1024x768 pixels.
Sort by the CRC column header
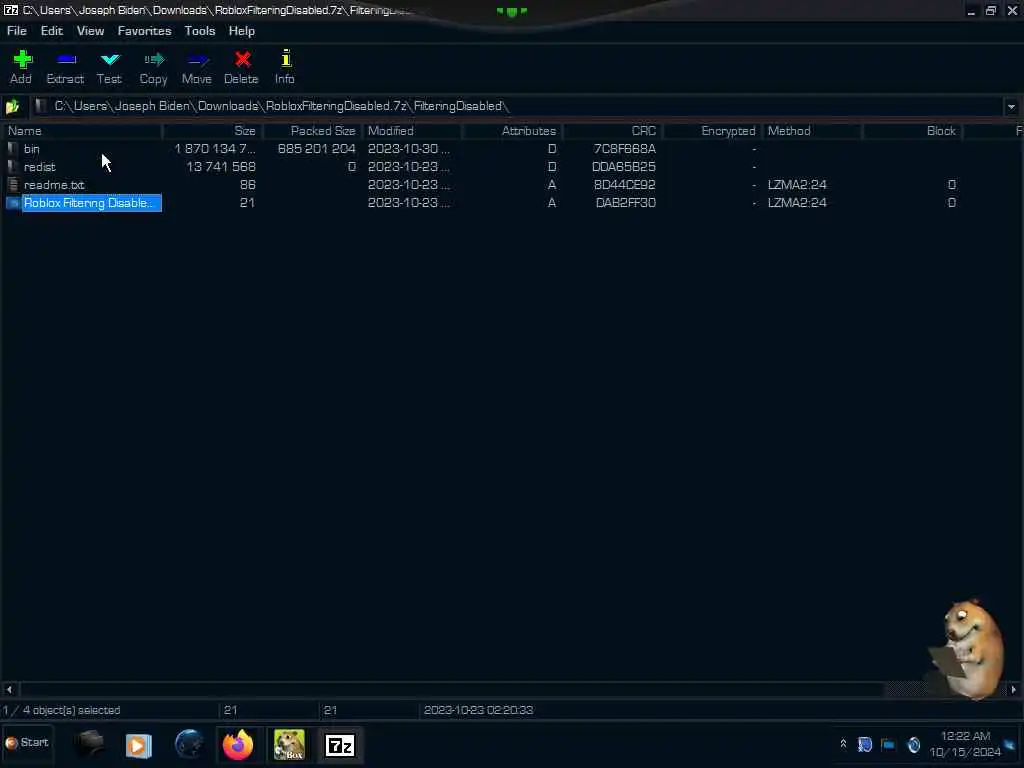[612, 131]
